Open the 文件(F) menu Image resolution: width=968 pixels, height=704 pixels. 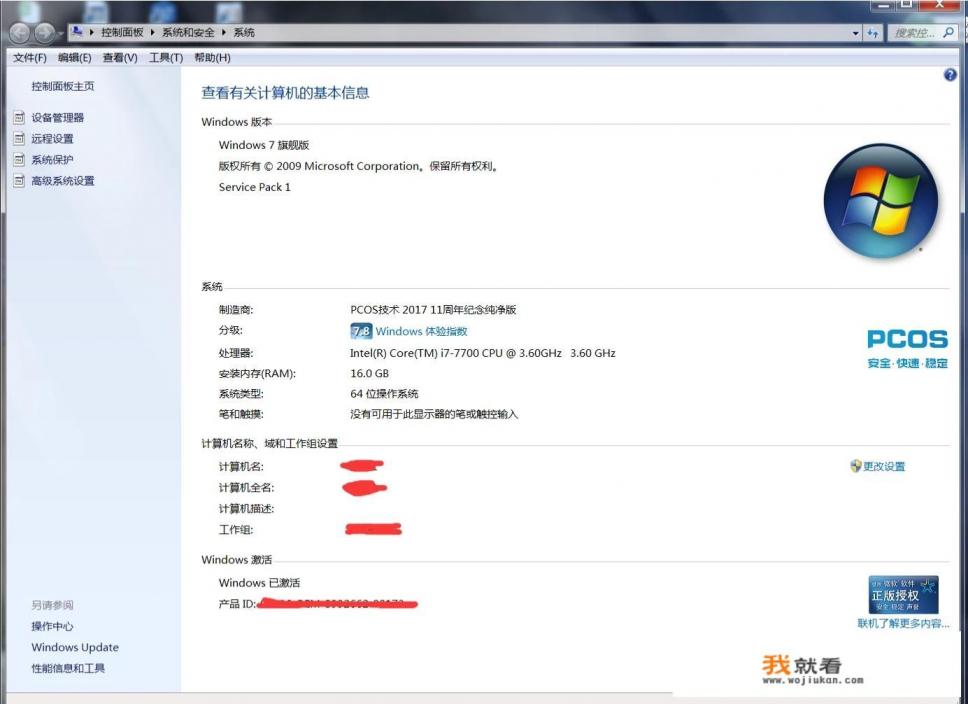pyautogui.click(x=30, y=57)
